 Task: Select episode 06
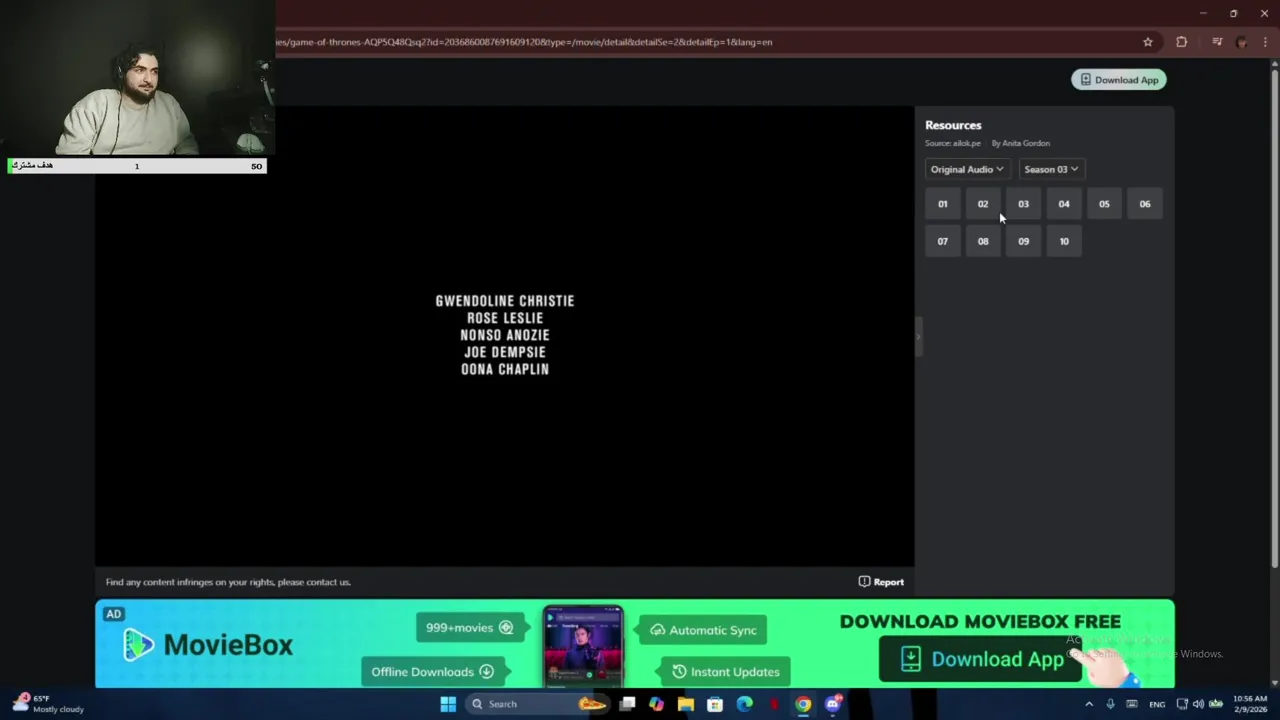tap(1145, 204)
